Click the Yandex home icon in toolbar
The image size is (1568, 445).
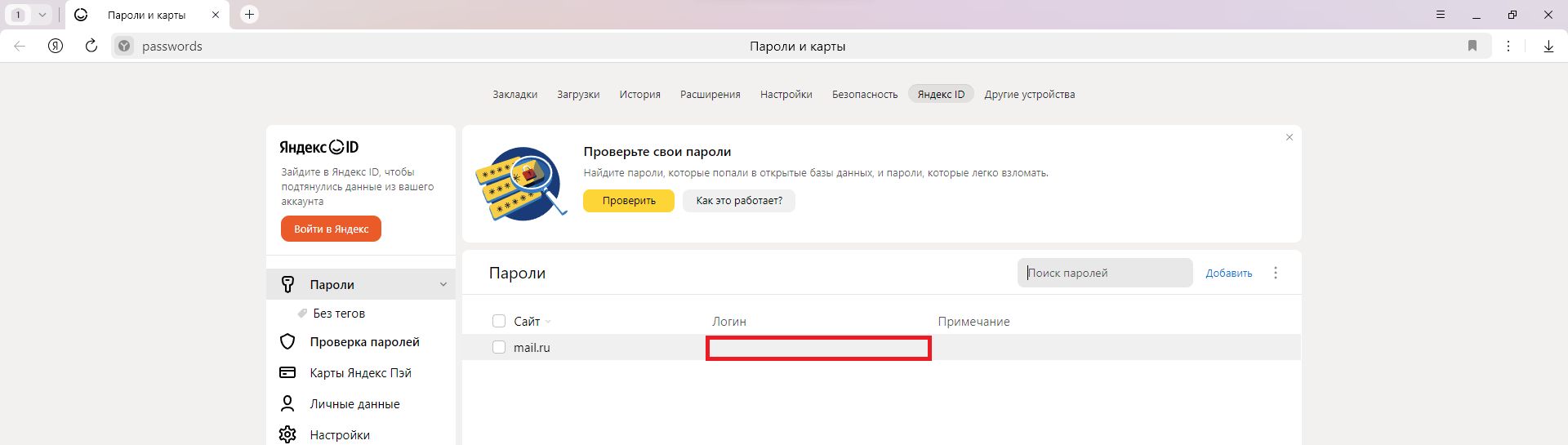click(x=56, y=47)
